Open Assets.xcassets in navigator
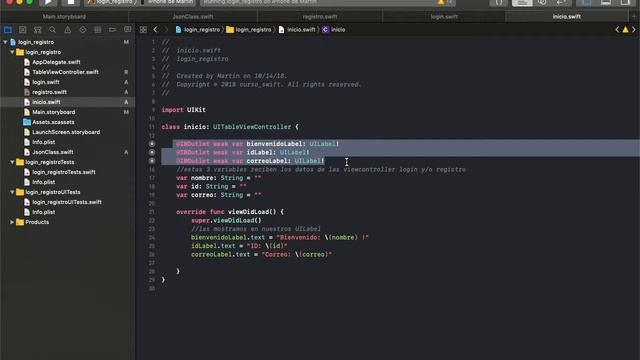 53,122
